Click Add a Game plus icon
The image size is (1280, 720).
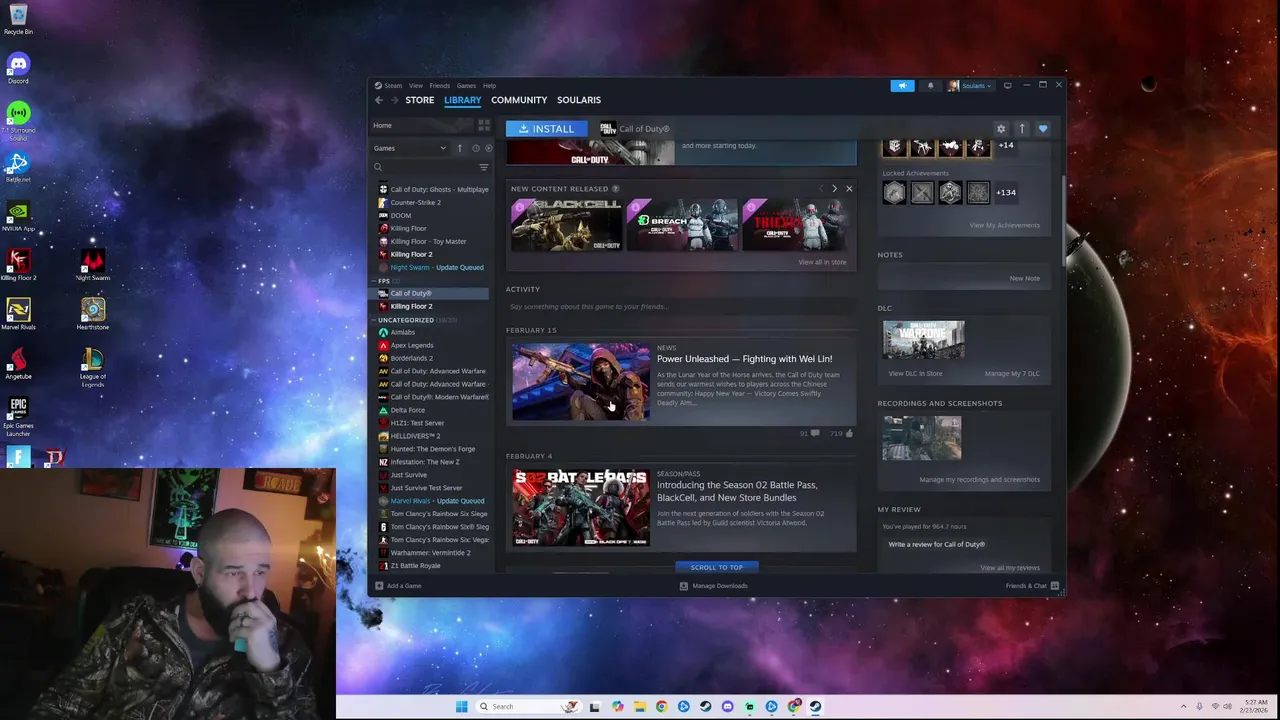(x=379, y=586)
